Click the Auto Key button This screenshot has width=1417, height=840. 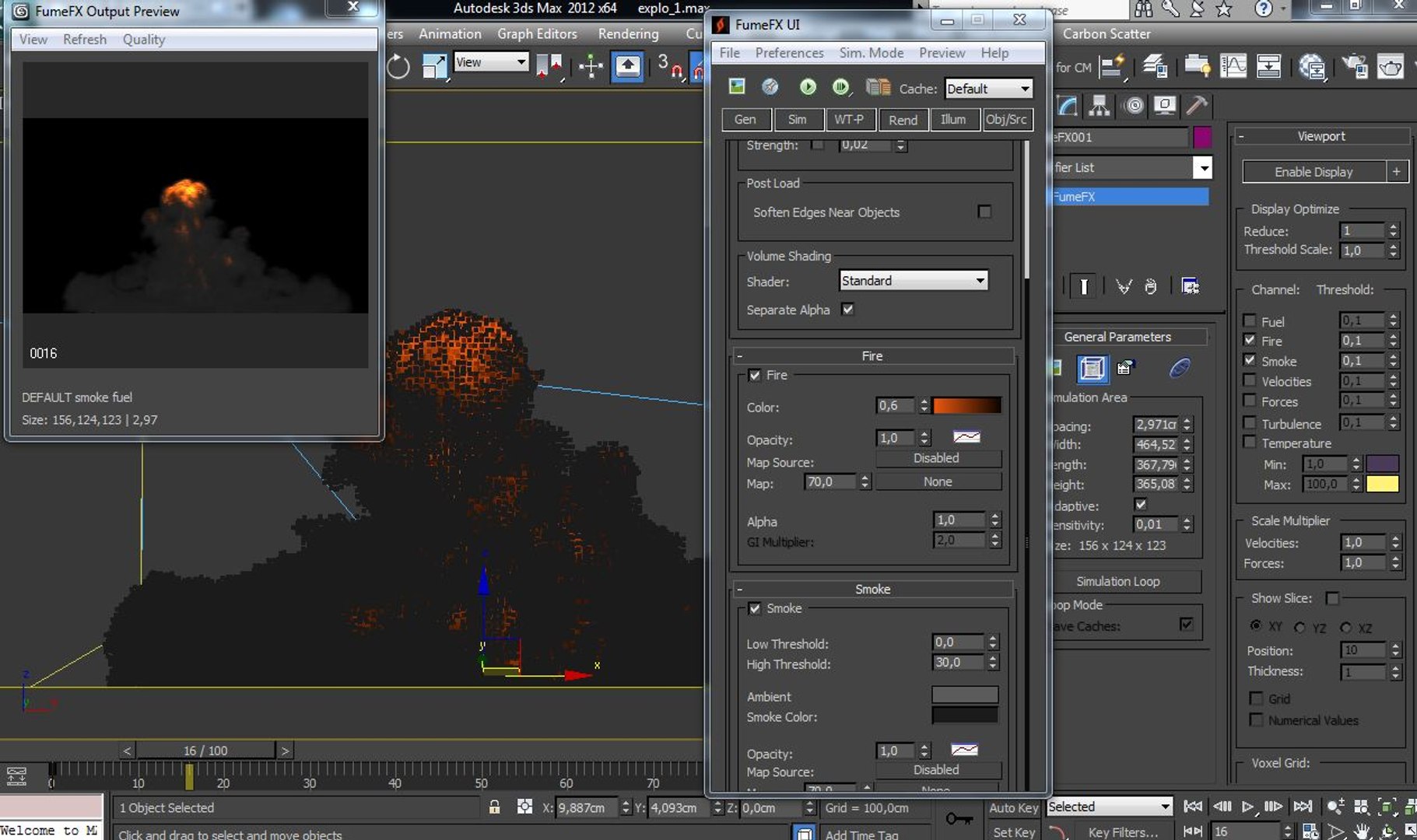tap(1014, 807)
